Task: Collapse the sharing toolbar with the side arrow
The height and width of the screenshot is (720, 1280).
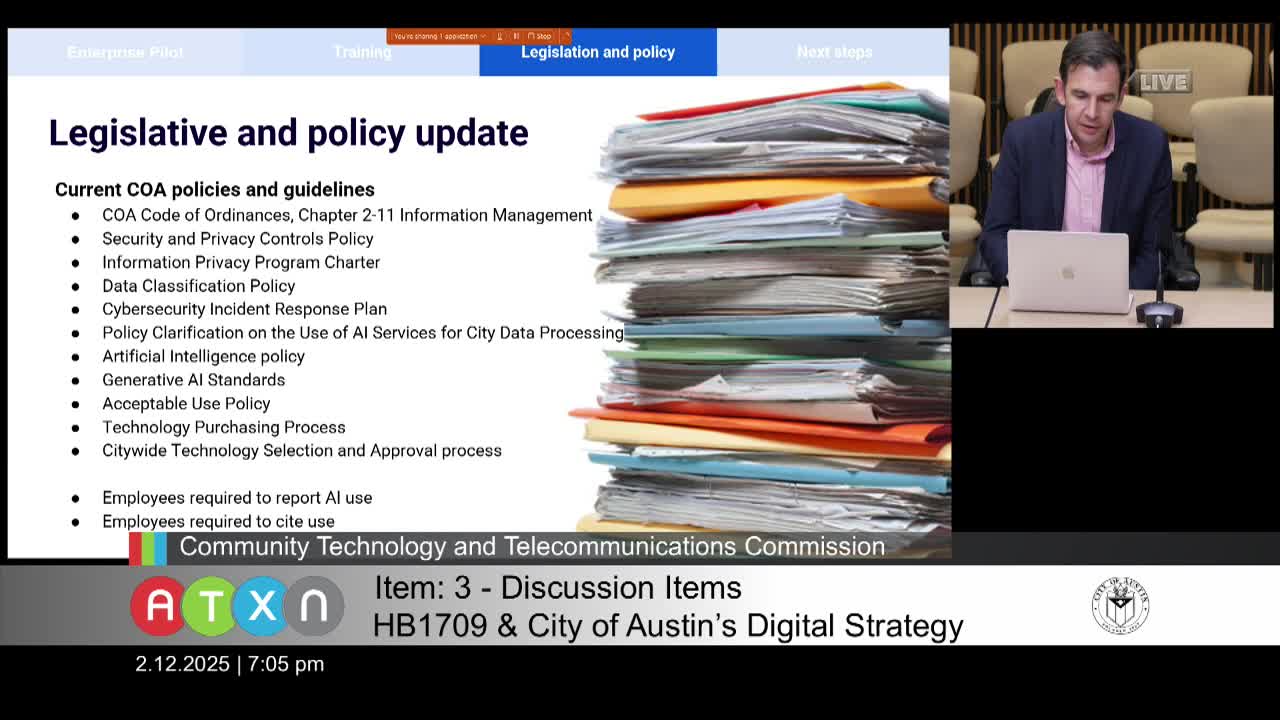Action: tap(566, 36)
